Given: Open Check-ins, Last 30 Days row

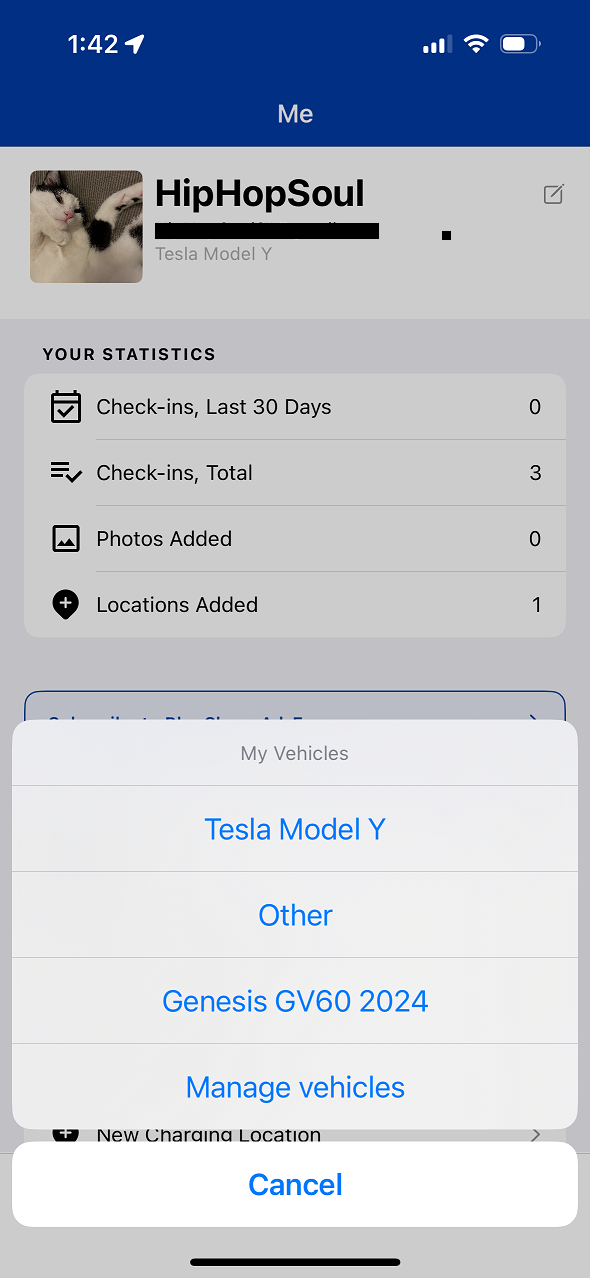Looking at the screenshot, I should (x=295, y=407).
